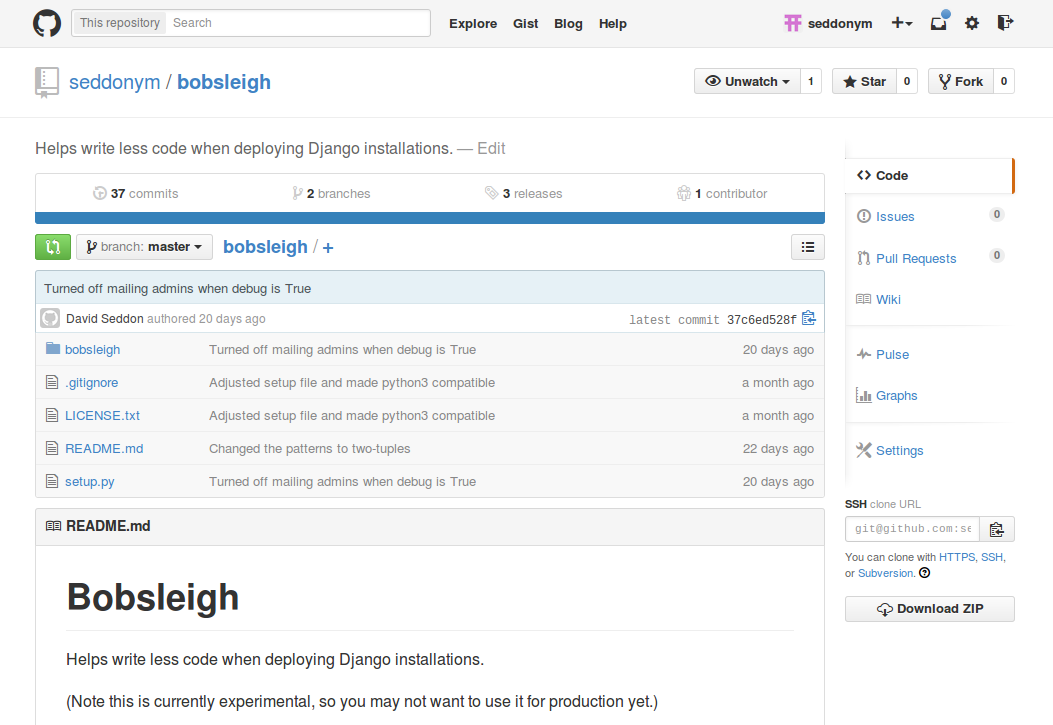Edit the repository description
Screen dimensions: 1053x725
pos(491,148)
